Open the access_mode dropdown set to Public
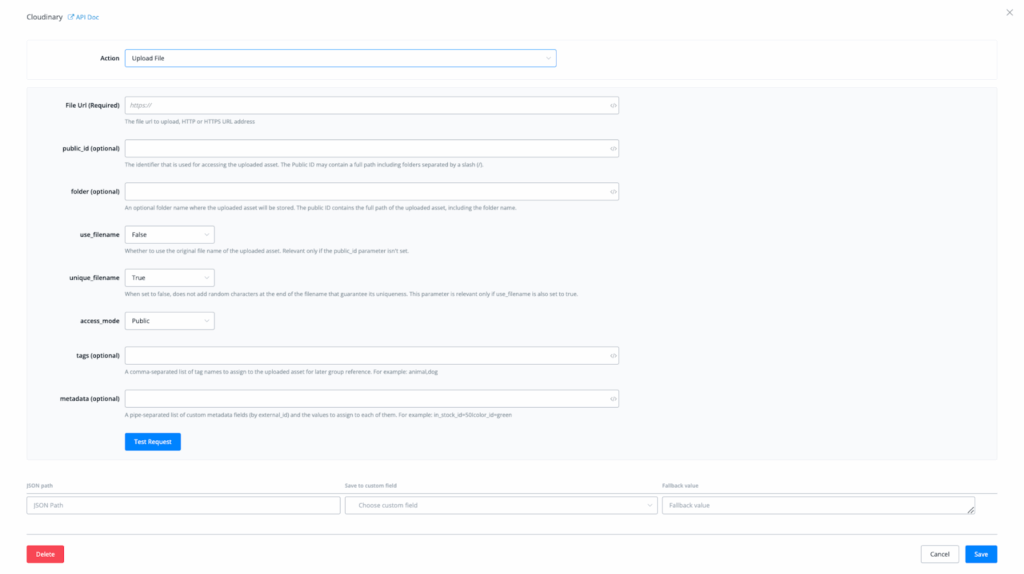This screenshot has height=574, width=1024. (x=169, y=320)
